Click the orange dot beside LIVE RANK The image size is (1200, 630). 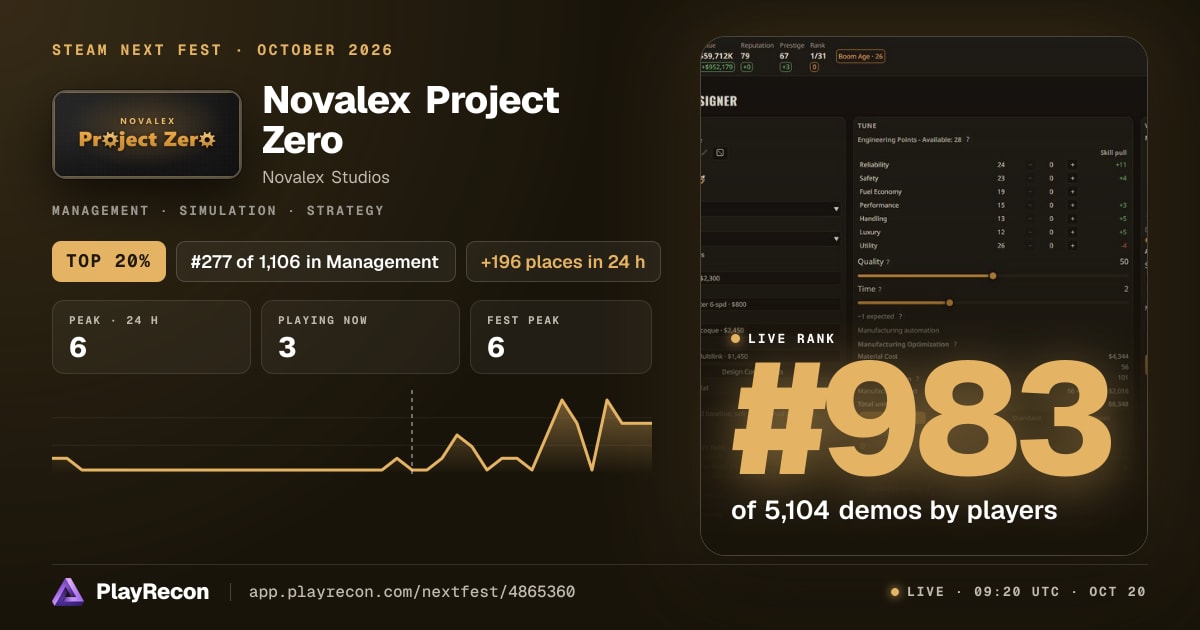(x=735, y=338)
